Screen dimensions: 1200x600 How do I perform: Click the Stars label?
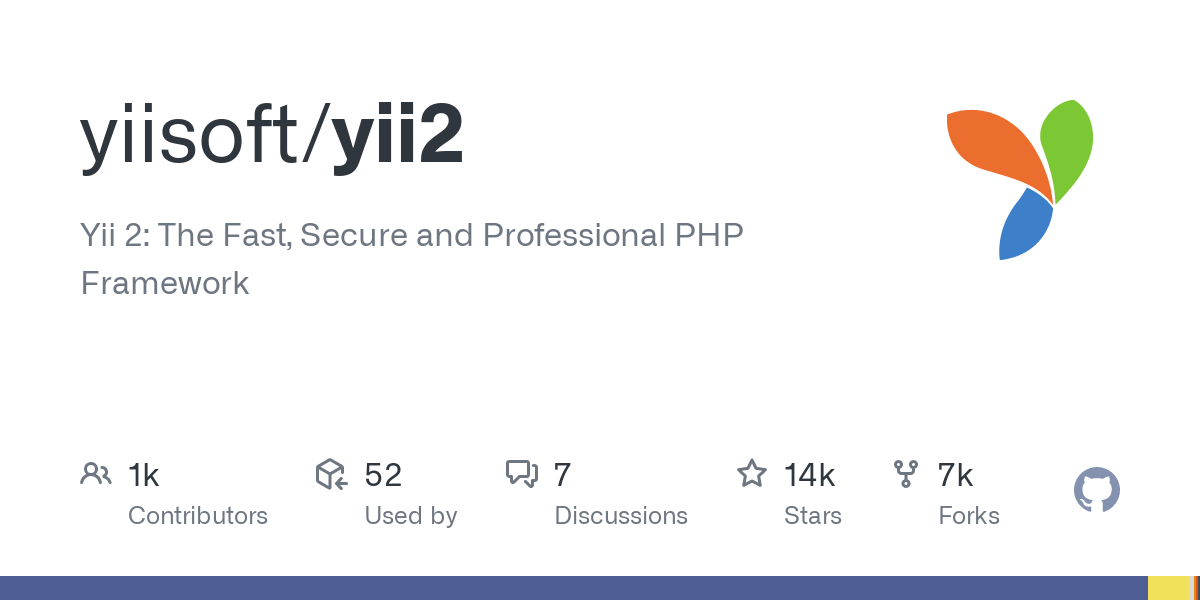(x=813, y=516)
